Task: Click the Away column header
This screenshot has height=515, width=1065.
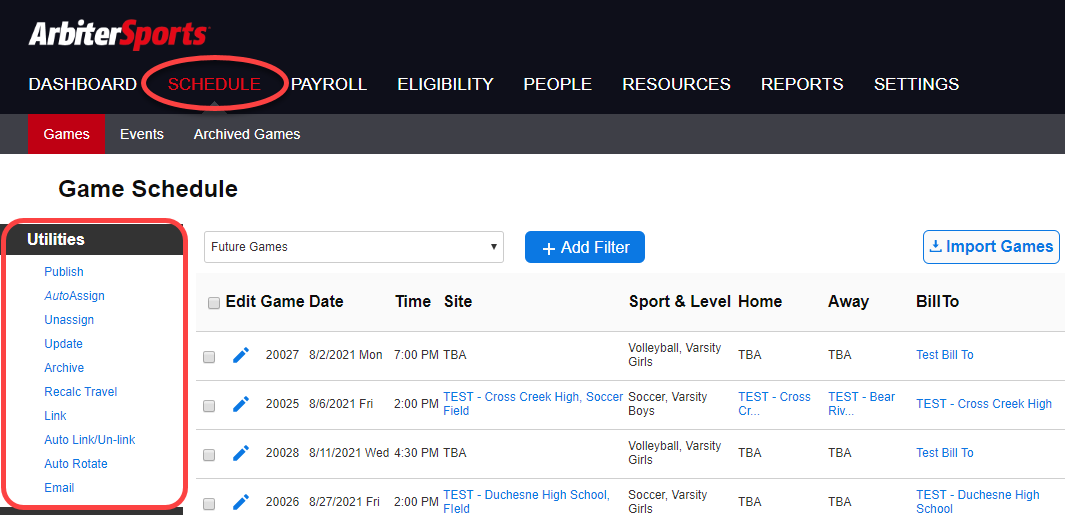Action: pyautogui.click(x=848, y=302)
